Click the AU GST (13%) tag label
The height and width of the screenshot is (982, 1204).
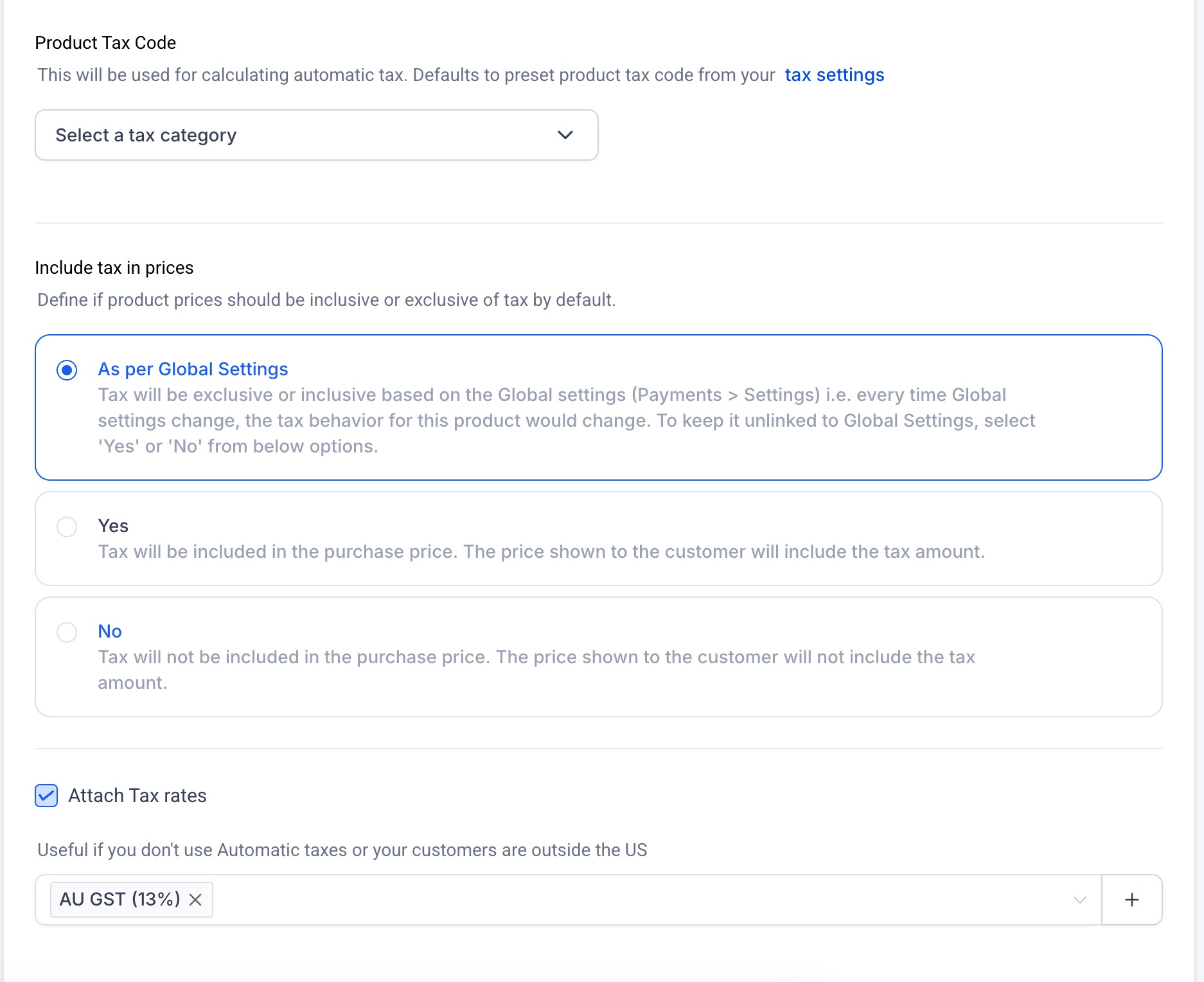click(x=120, y=899)
